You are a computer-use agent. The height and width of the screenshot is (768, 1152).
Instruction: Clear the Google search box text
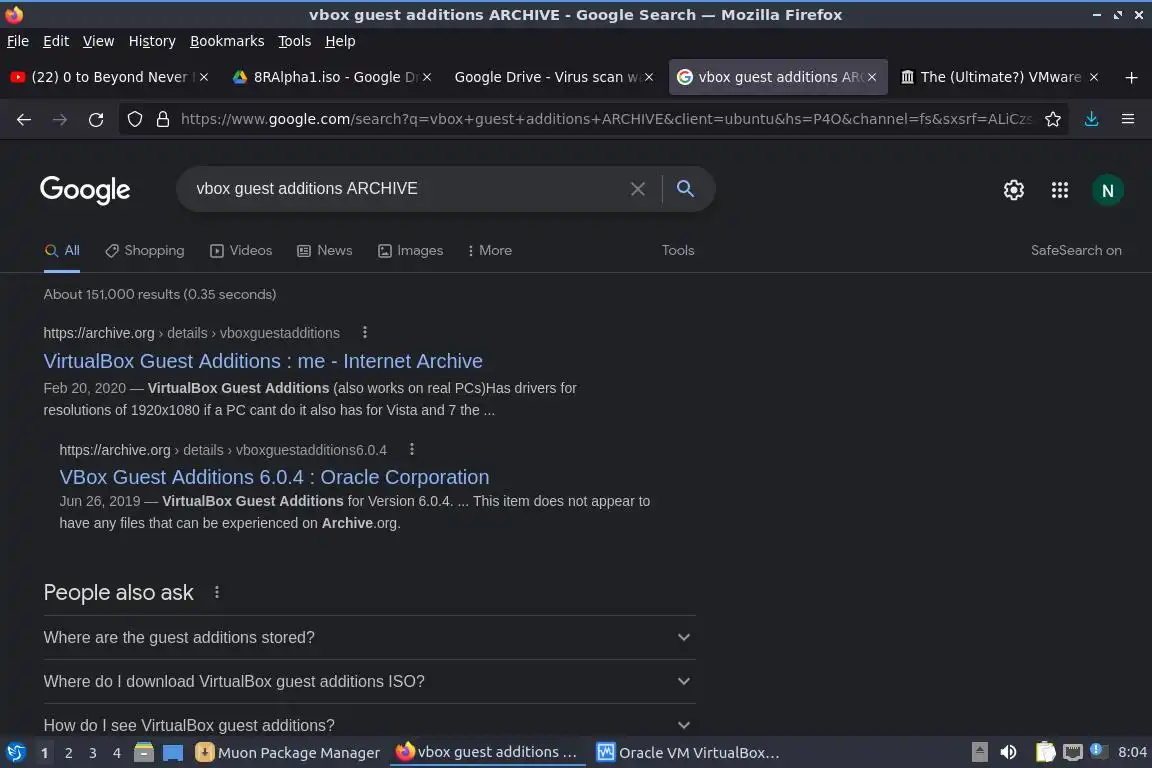(x=638, y=189)
